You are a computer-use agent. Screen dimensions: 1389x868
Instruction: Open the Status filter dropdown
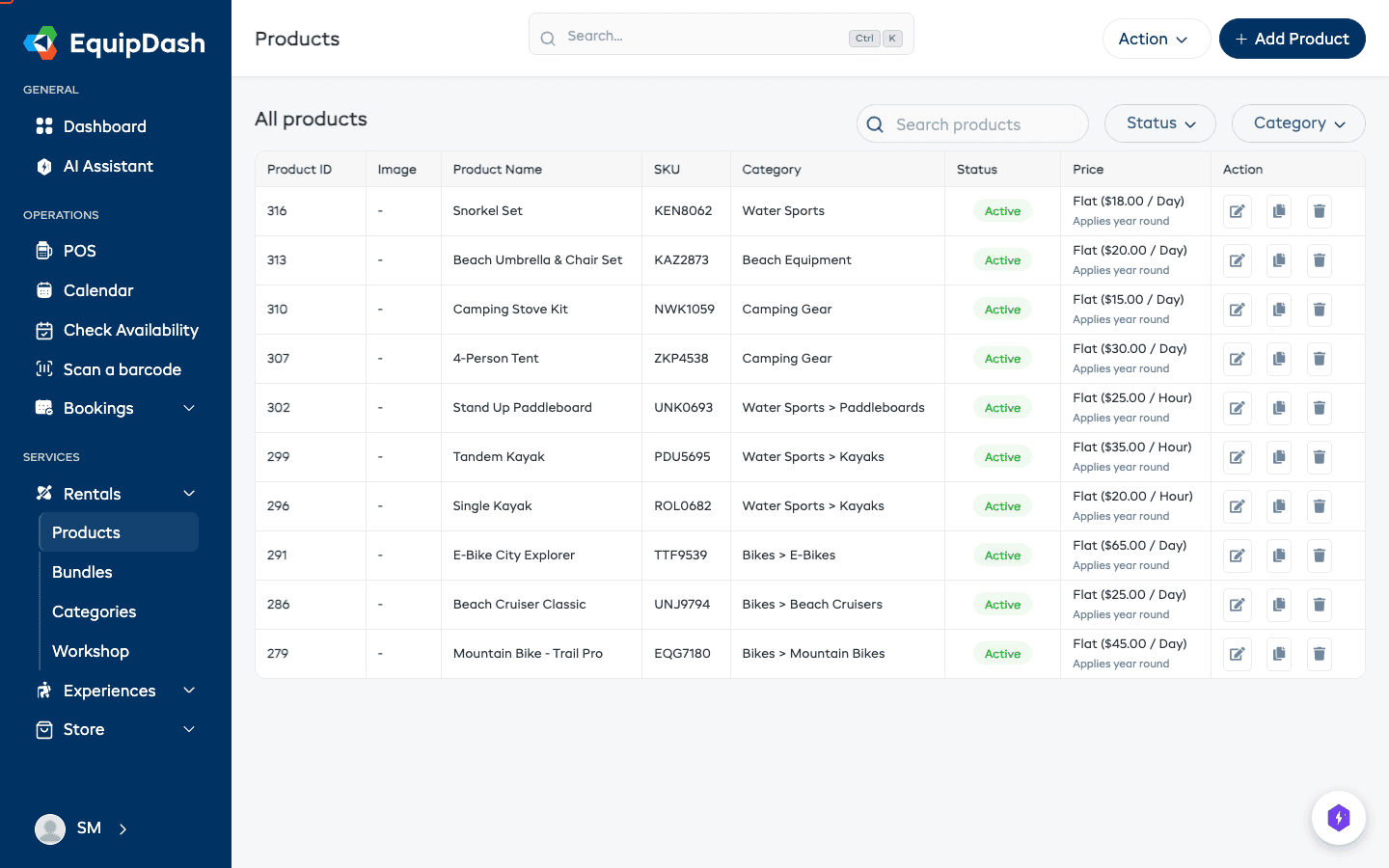point(1159,123)
